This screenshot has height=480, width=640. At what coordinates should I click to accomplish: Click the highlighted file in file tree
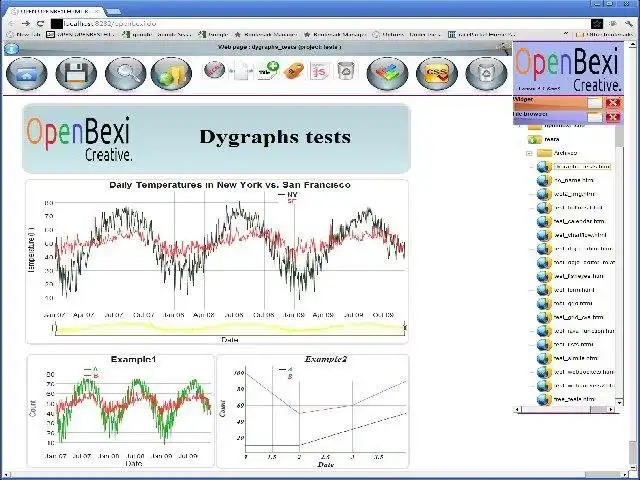pyautogui.click(x=582, y=167)
